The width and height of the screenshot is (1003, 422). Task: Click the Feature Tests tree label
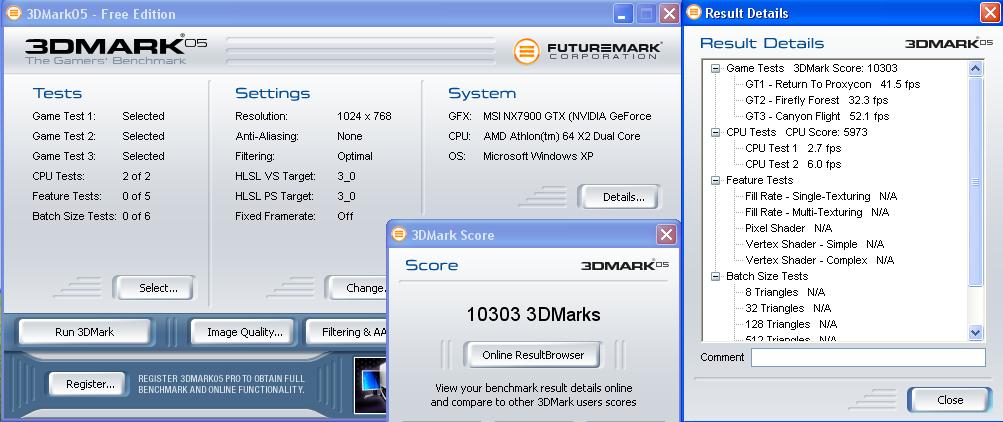759,180
